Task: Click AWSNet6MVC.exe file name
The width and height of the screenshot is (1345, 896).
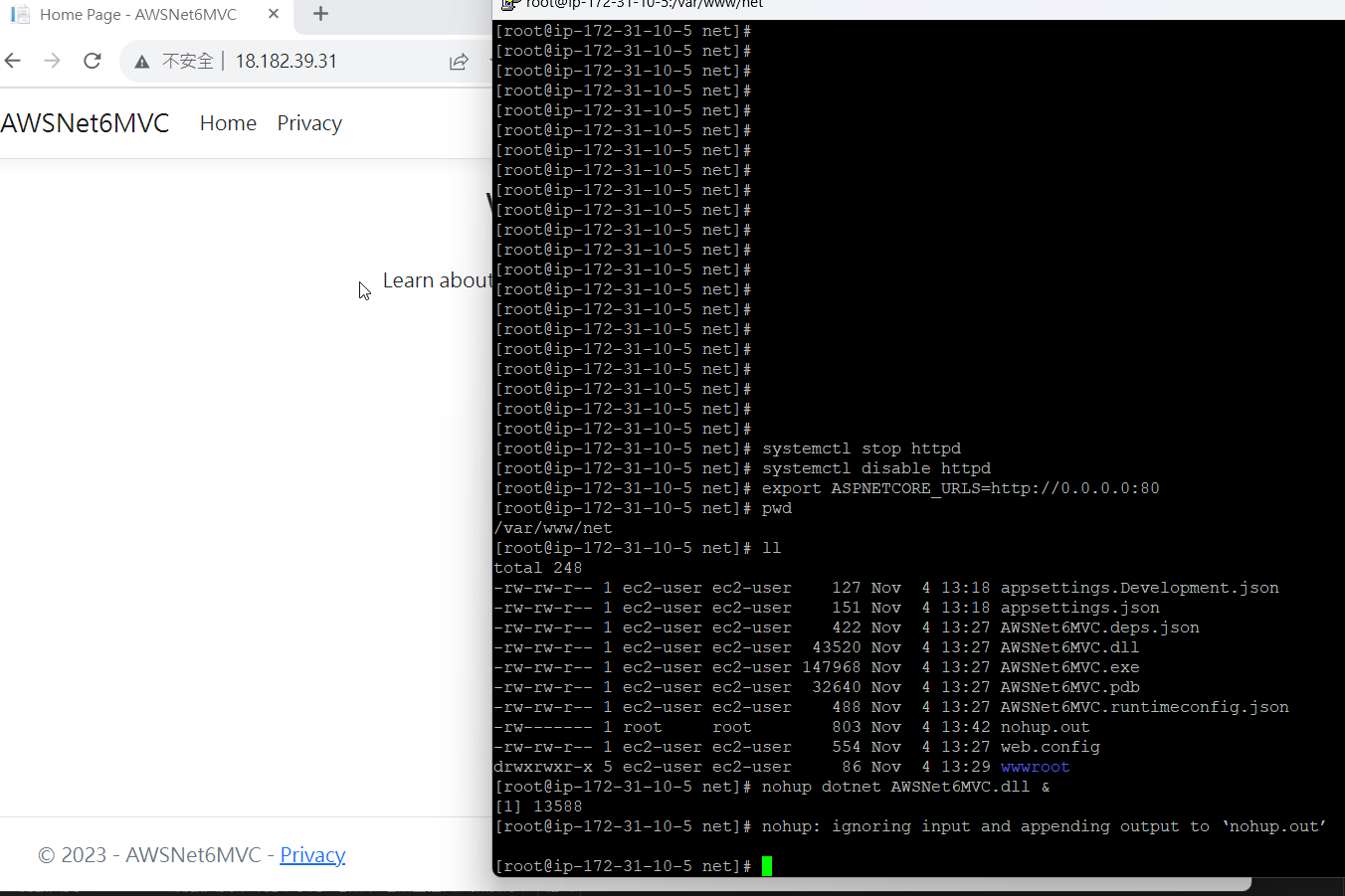Action: (1070, 667)
